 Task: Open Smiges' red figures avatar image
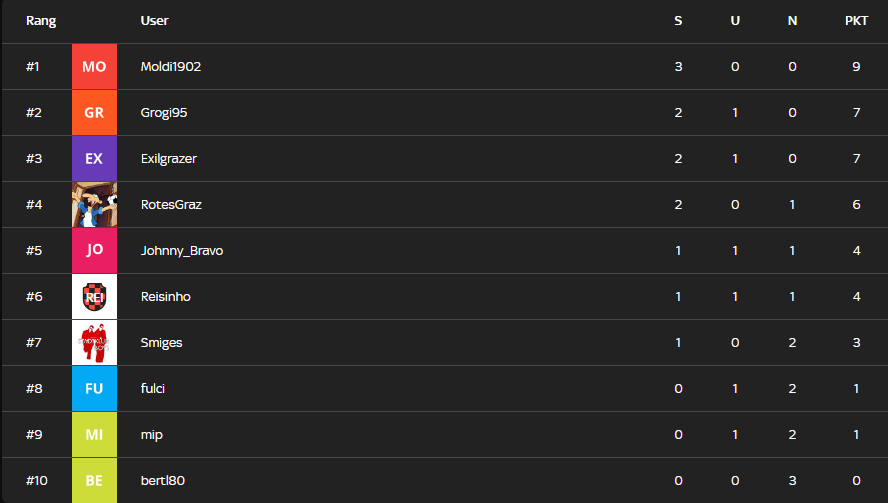coord(95,343)
